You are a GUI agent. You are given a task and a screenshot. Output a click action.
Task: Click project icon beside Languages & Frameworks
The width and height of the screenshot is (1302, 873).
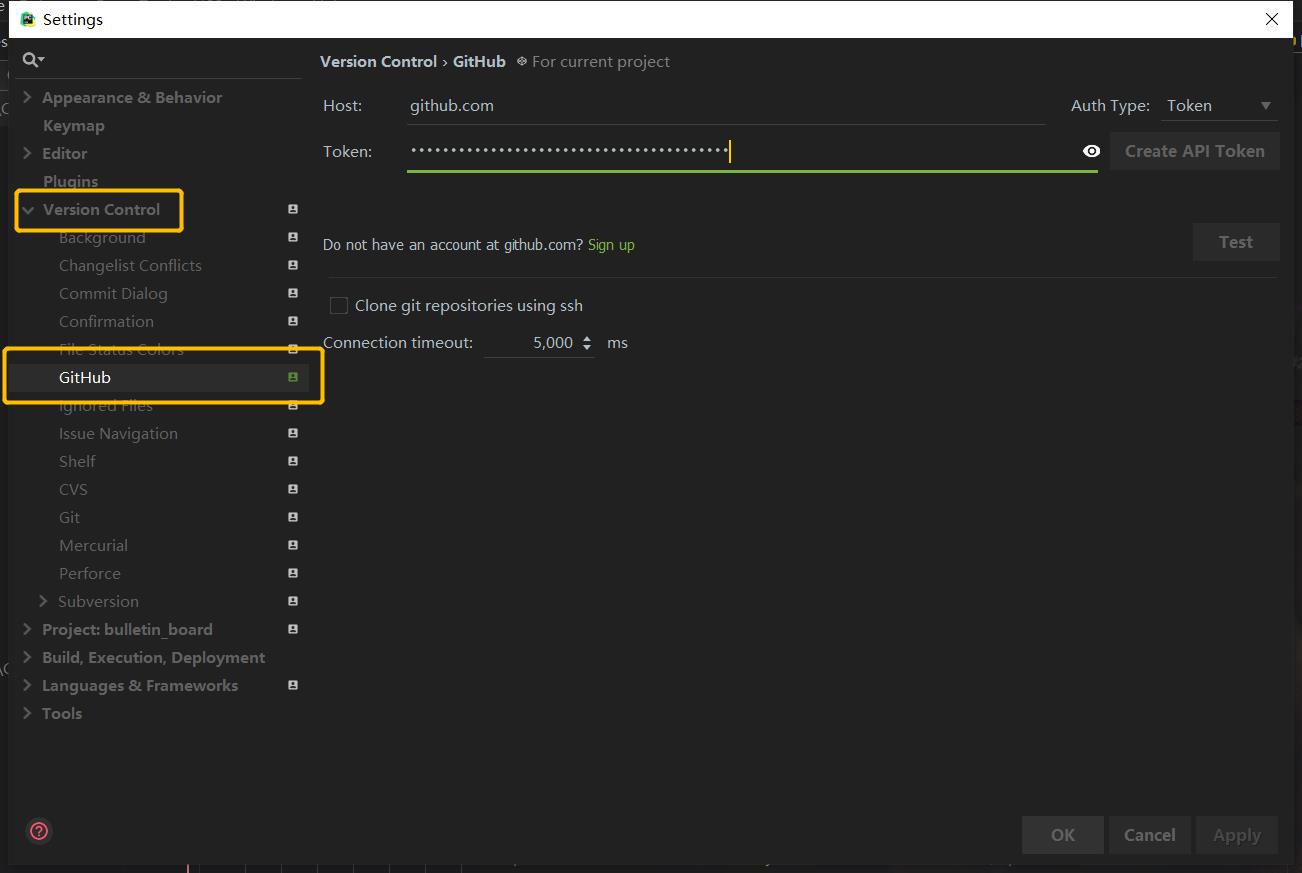click(x=293, y=685)
